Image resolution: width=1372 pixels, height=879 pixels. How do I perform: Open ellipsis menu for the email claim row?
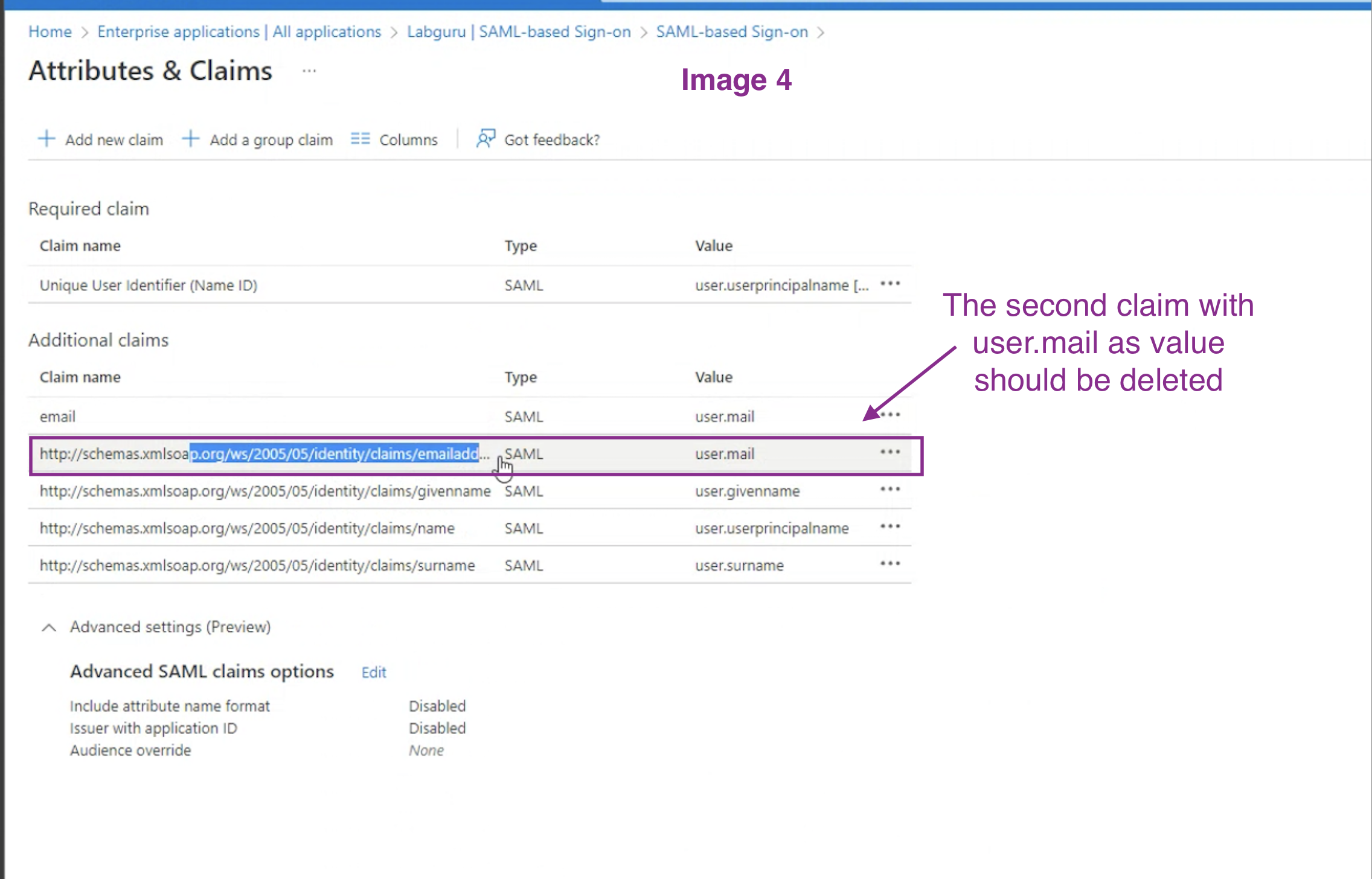[x=890, y=415]
